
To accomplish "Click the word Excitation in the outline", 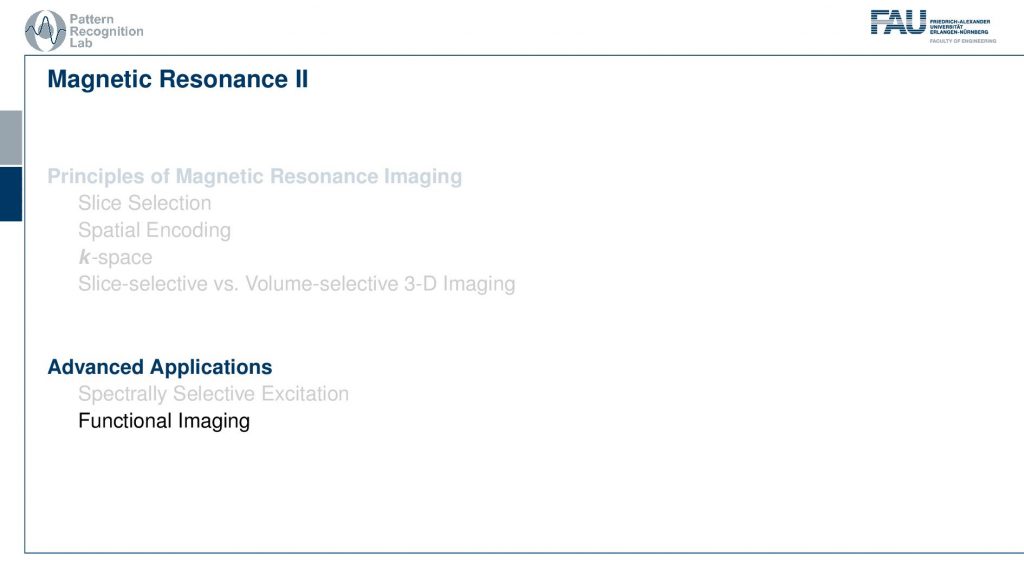I will [x=305, y=394].
